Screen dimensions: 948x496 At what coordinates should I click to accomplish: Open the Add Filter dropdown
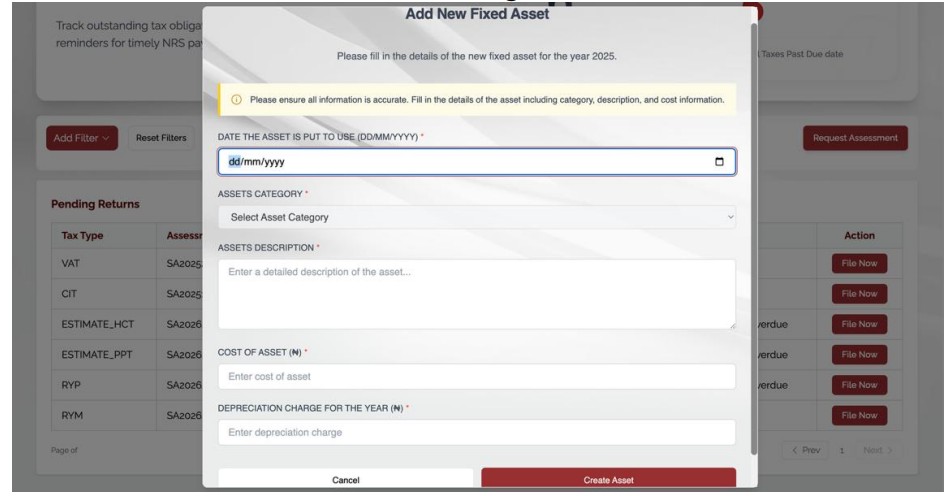pos(80,136)
